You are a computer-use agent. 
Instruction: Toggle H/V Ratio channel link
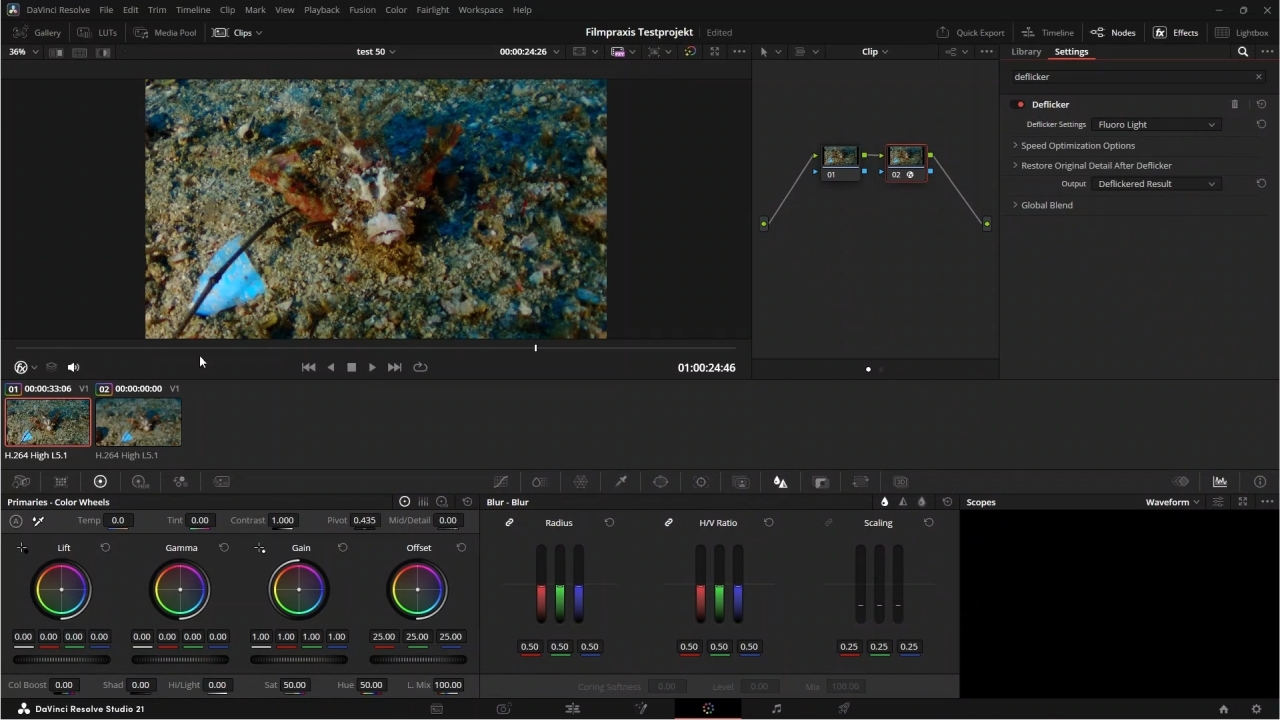point(669,523)
